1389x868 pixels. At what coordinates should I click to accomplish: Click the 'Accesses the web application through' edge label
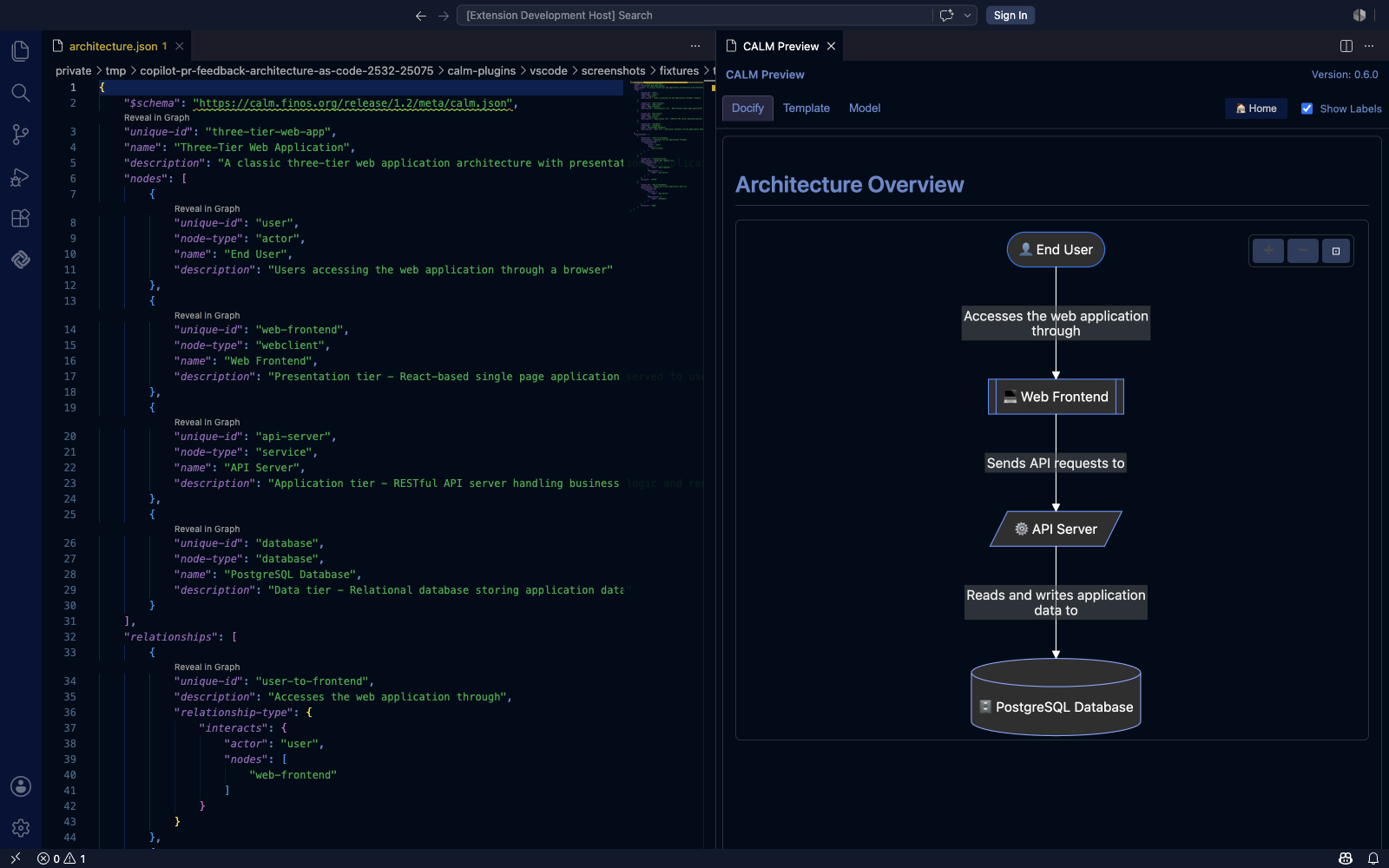pyautogui.click(x=1056, y=323)
